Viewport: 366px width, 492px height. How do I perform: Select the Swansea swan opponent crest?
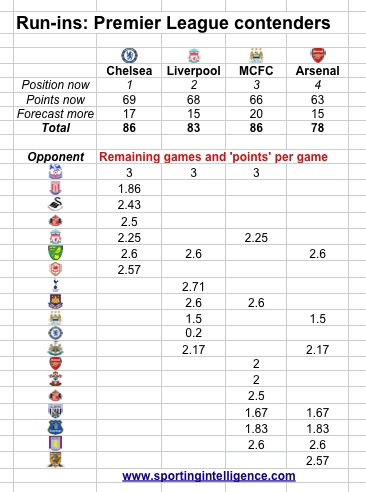coord(55,204)
